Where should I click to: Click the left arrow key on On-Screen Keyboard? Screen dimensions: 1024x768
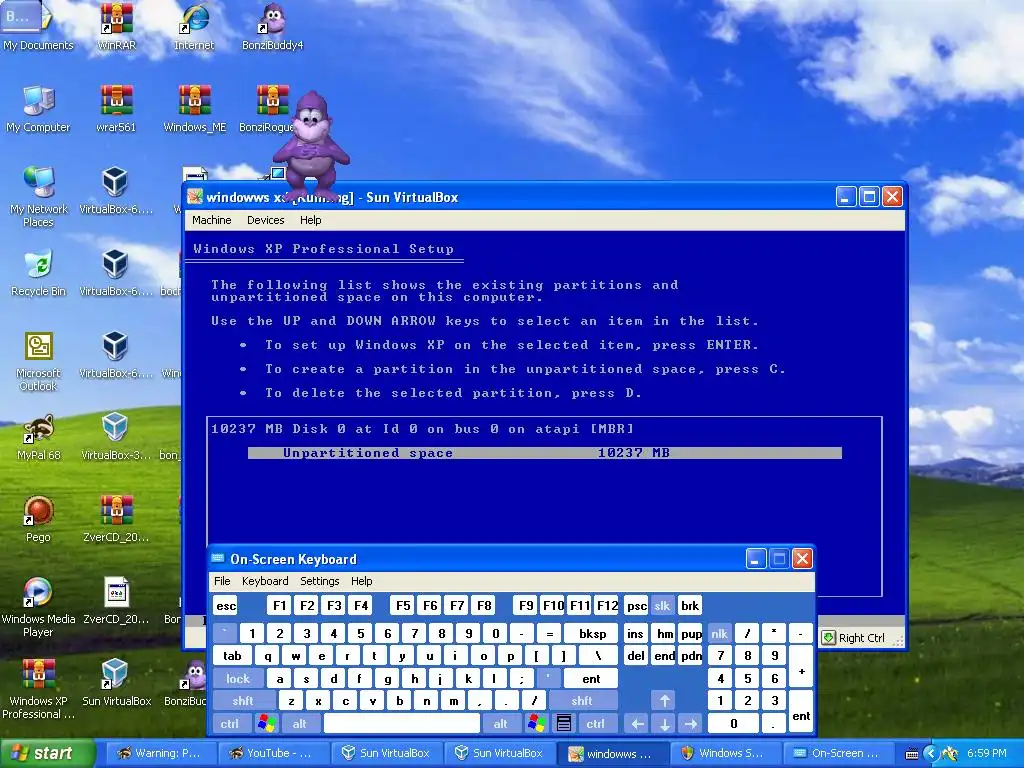pyautogui.click(x=637, y=724)
